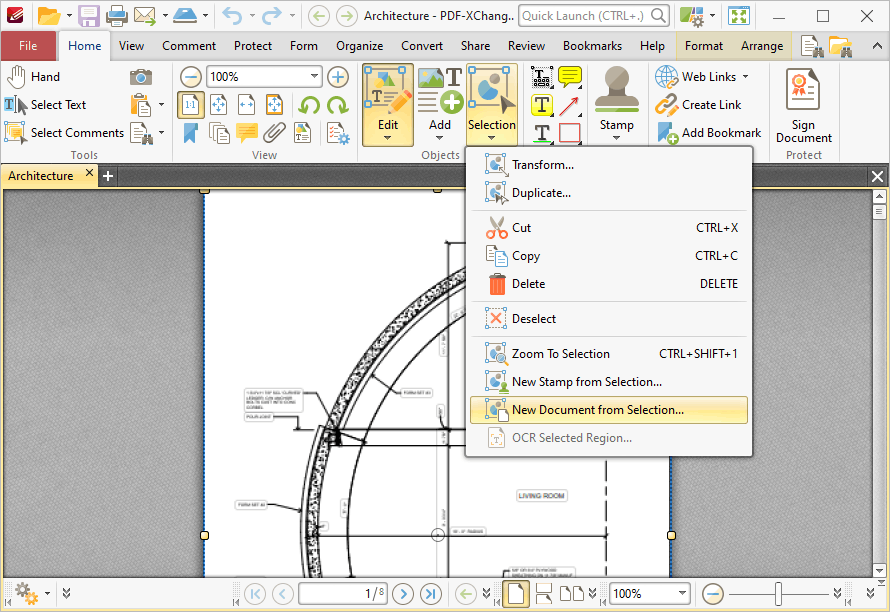Screen dimensions: 890x612
Task: Expand the Web Links dropdown
Action: [745, 77]
